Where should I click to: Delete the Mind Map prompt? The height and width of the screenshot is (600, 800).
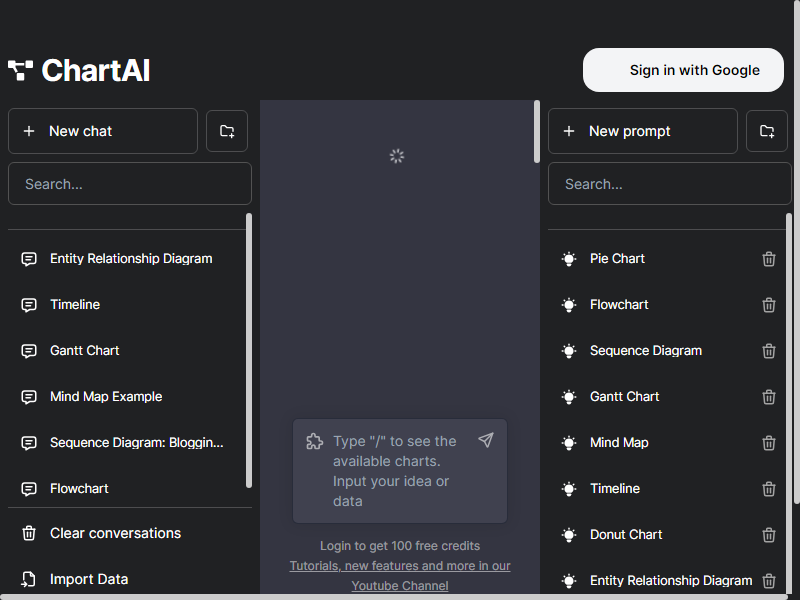[769, 443]
